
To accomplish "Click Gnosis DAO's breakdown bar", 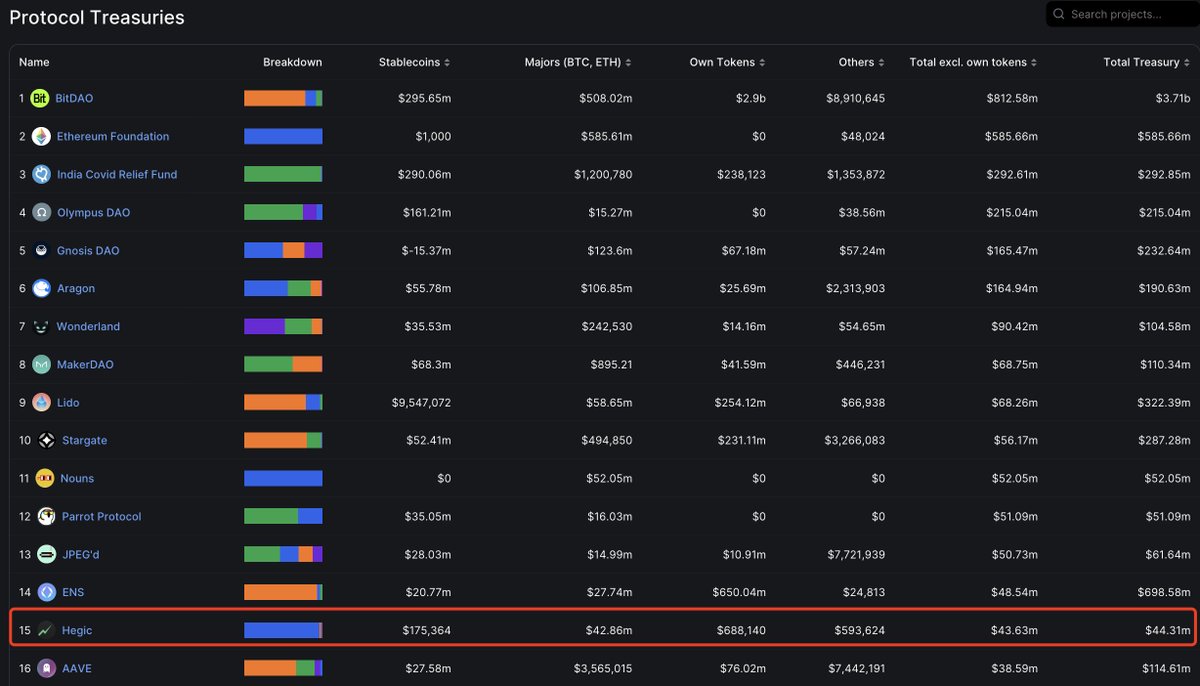I will click(282, 250).
